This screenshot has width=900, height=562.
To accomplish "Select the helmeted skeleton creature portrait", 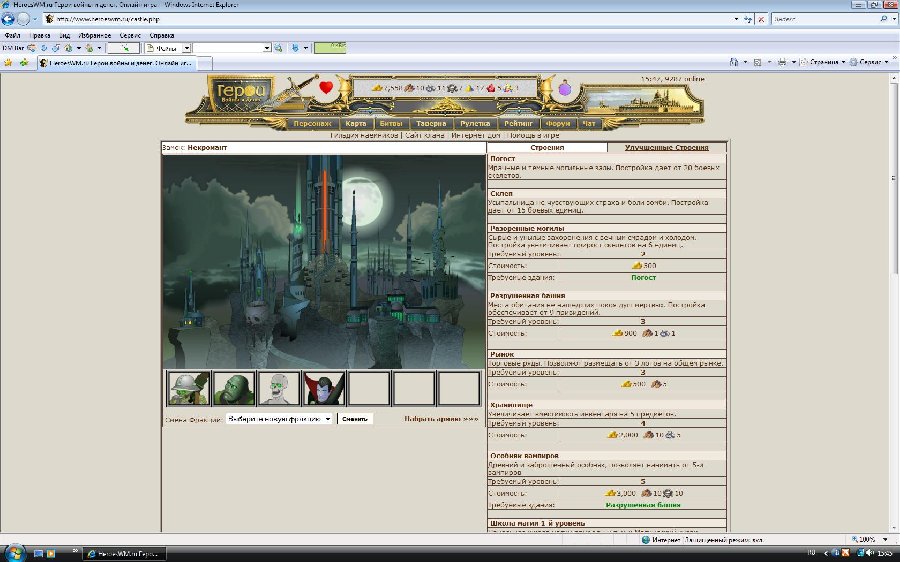I will point(188,388).
